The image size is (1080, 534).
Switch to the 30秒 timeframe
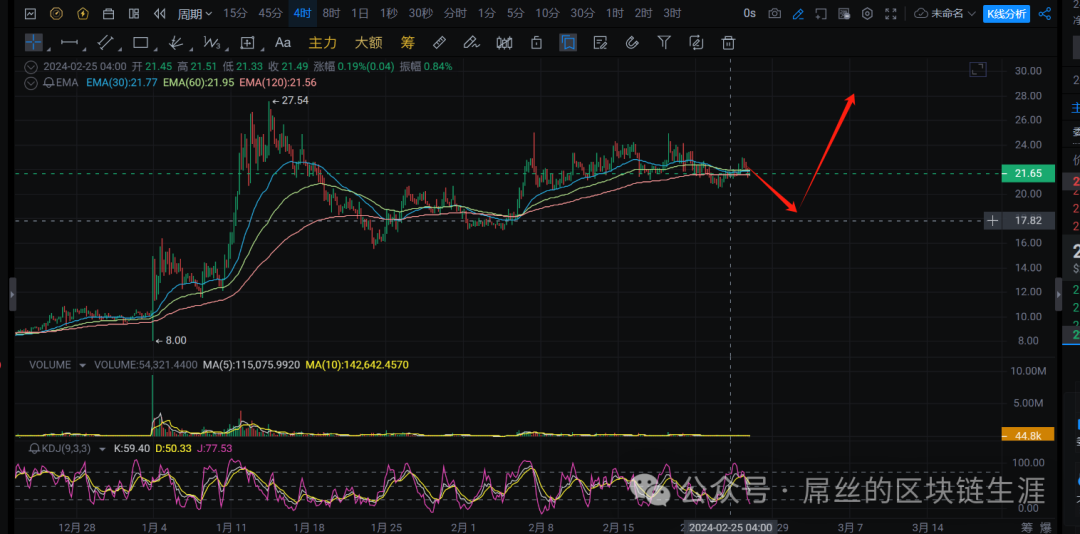click(x=420, y=13)
